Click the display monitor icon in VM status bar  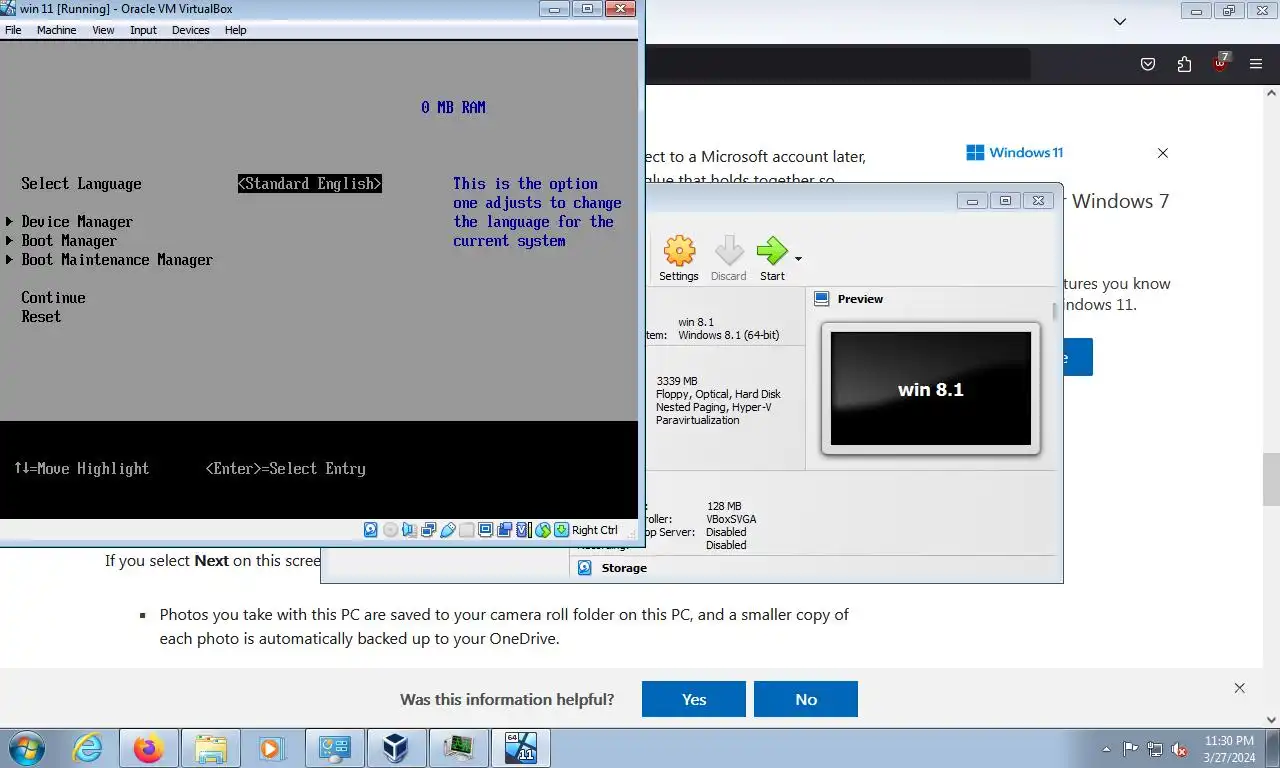point(486,530)
